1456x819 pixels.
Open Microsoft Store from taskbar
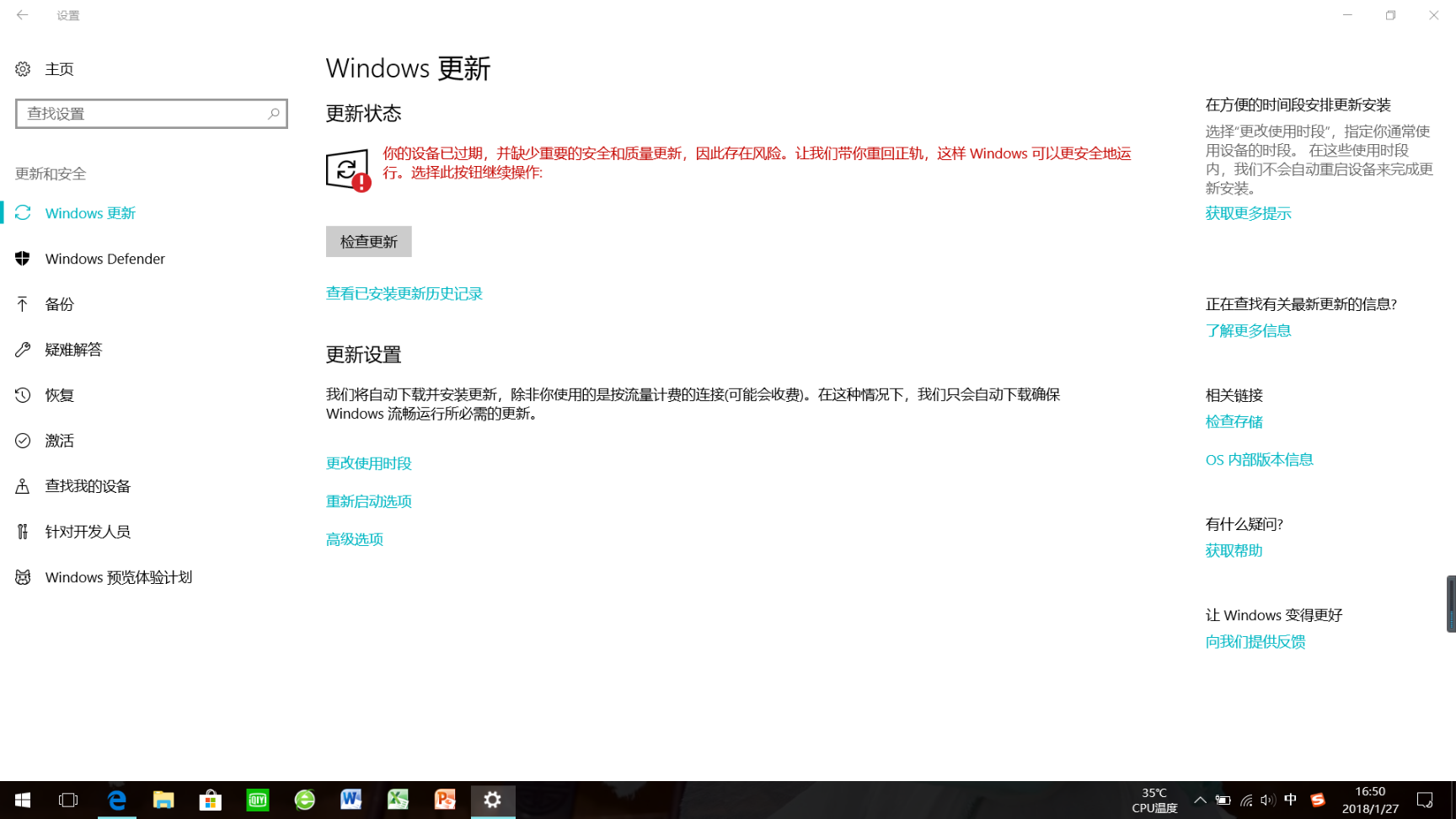pos(211,800)
